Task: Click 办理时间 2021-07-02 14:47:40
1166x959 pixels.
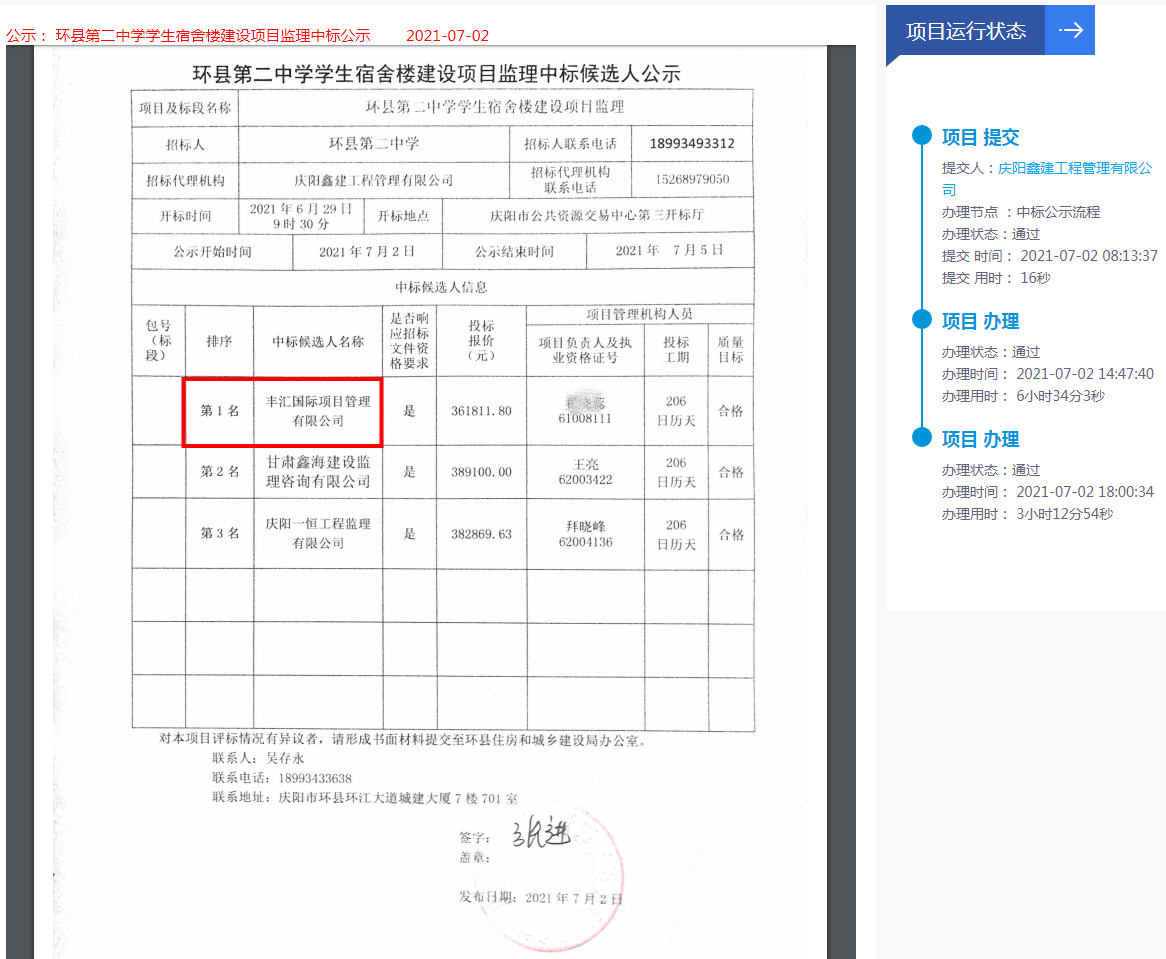Action: click(x=1048, y=374)
